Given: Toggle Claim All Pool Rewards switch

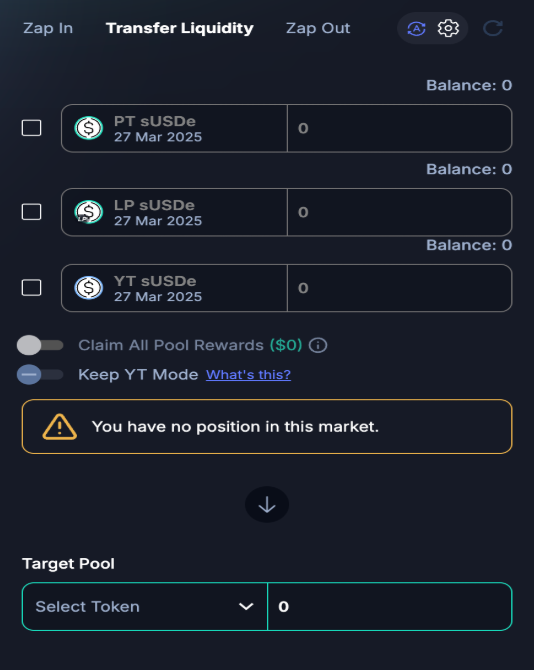Looking at the screenshot, I should [40, 345].
